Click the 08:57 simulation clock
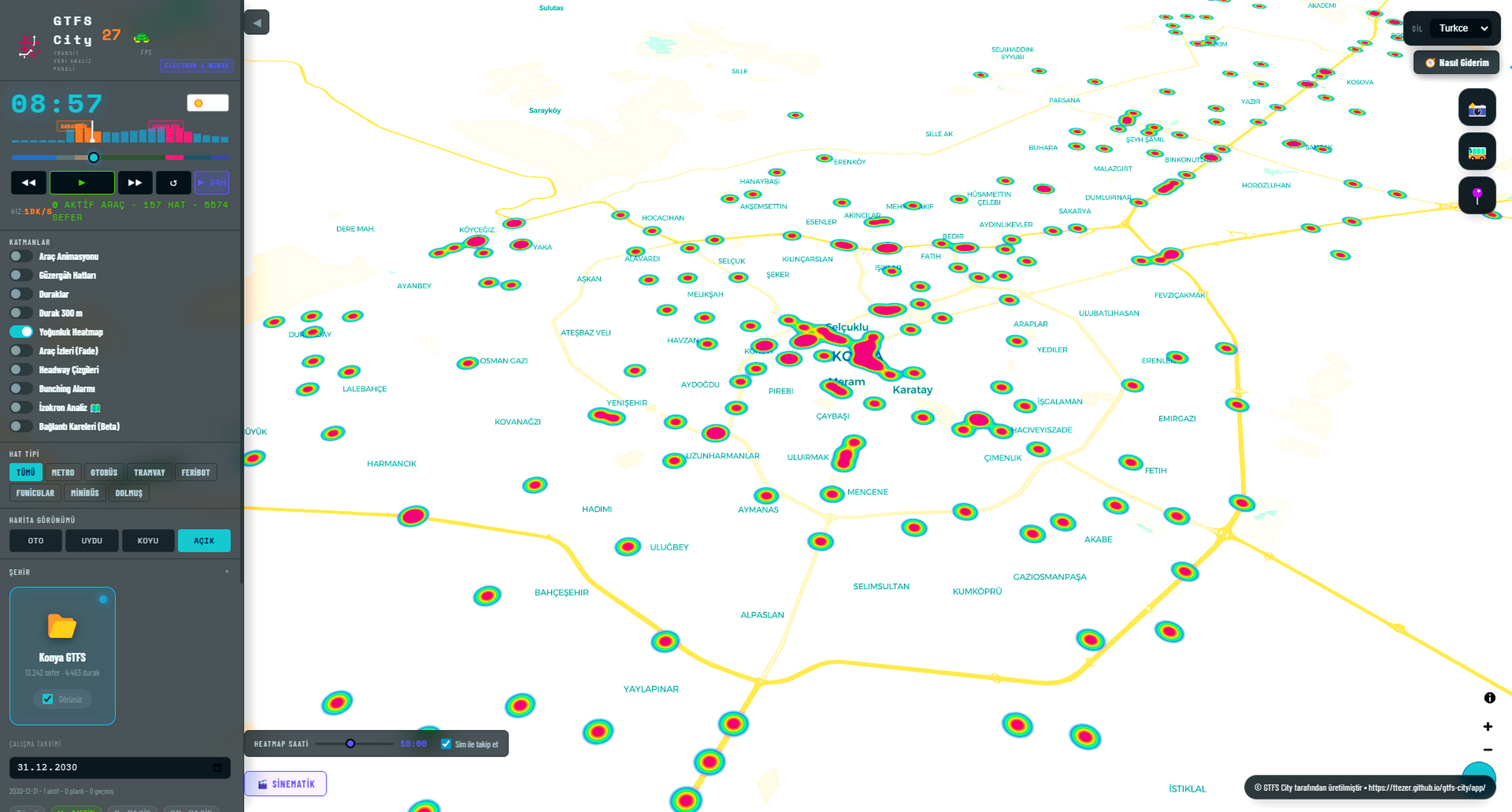The width and height of the screenshot is (1512, 812). click(x=56, y=104)
